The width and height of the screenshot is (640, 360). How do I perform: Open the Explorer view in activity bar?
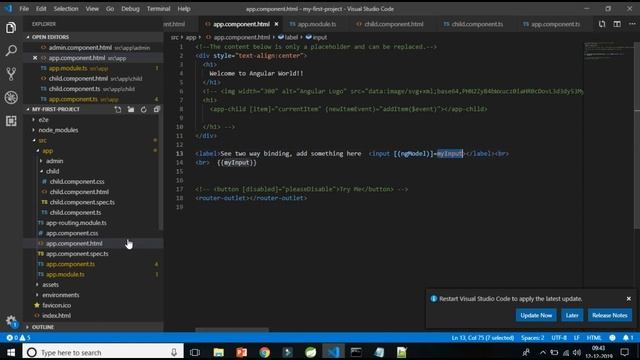click(x=11, y=28)
